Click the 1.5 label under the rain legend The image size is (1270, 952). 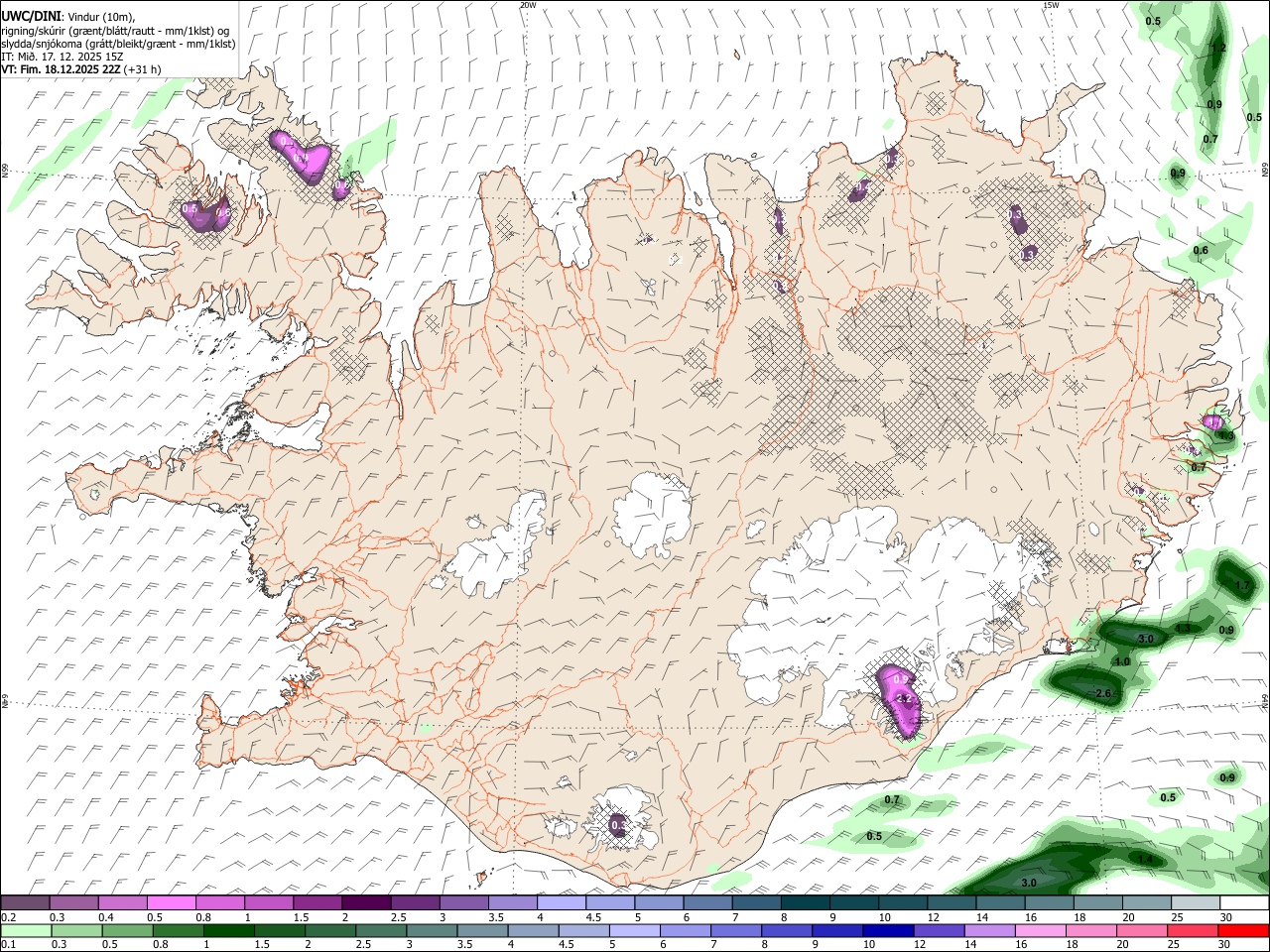click(262, 945)
